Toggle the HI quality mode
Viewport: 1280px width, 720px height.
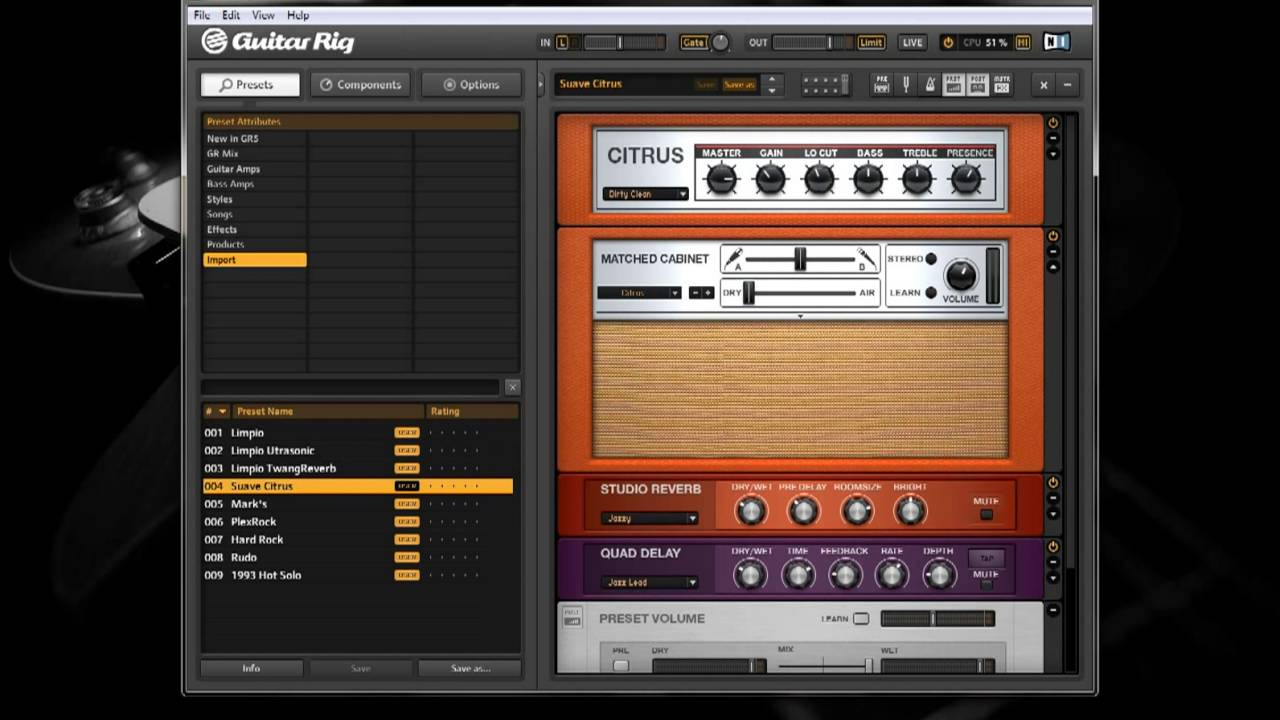point(1023,43)
